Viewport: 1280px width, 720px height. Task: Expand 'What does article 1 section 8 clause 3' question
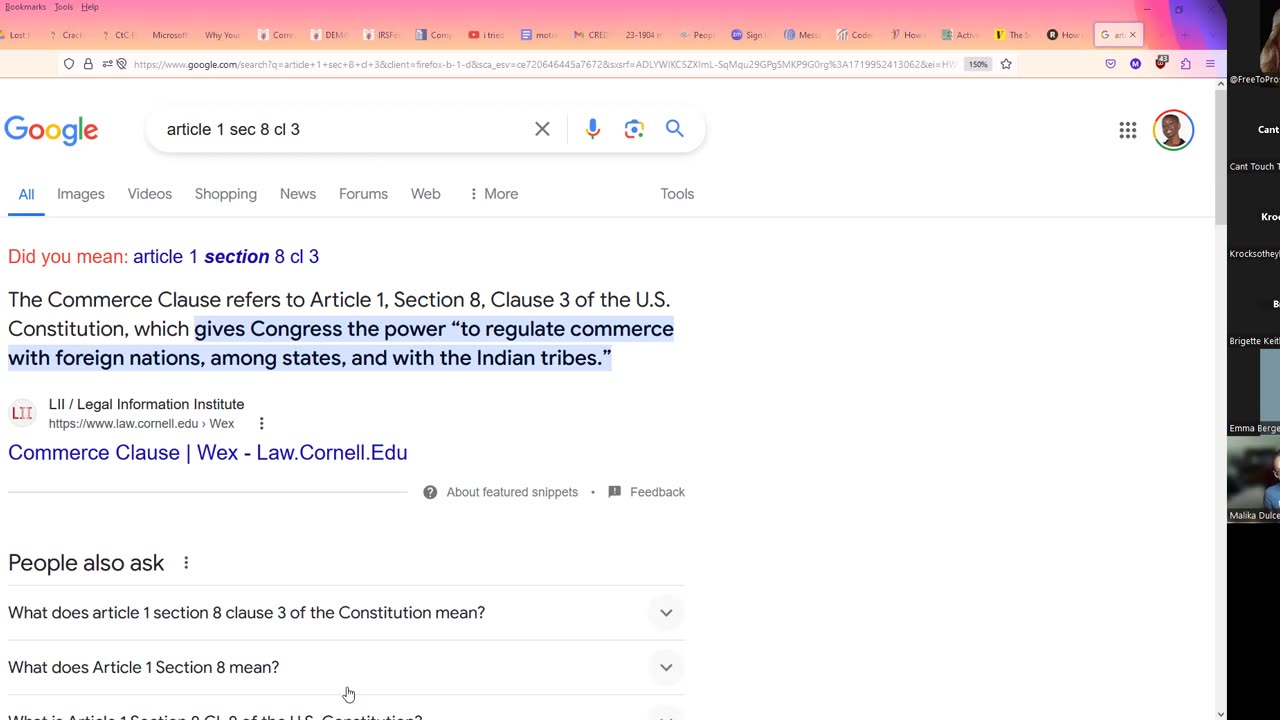[346, 613]
